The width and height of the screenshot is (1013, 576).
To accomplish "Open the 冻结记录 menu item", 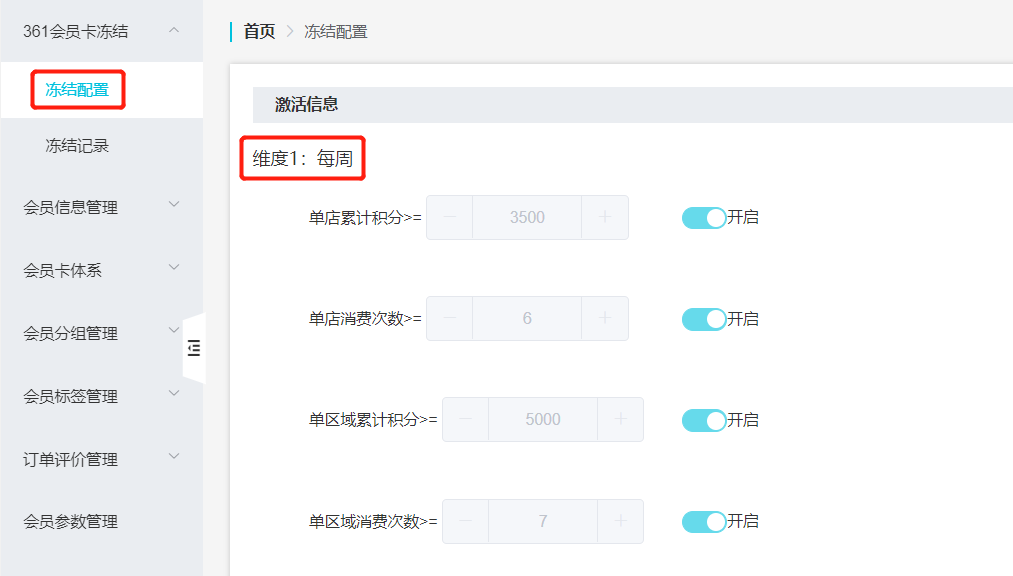I will coord(77,146).
